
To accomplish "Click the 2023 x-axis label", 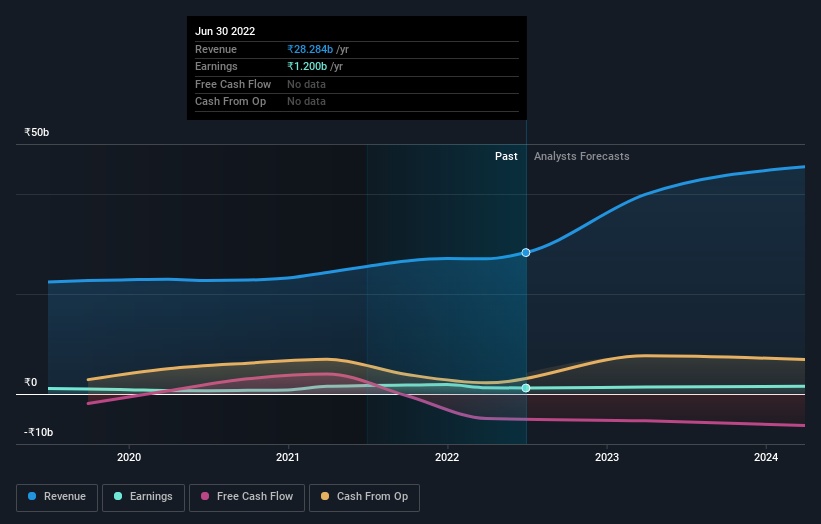I will click(x=606, y=457).
